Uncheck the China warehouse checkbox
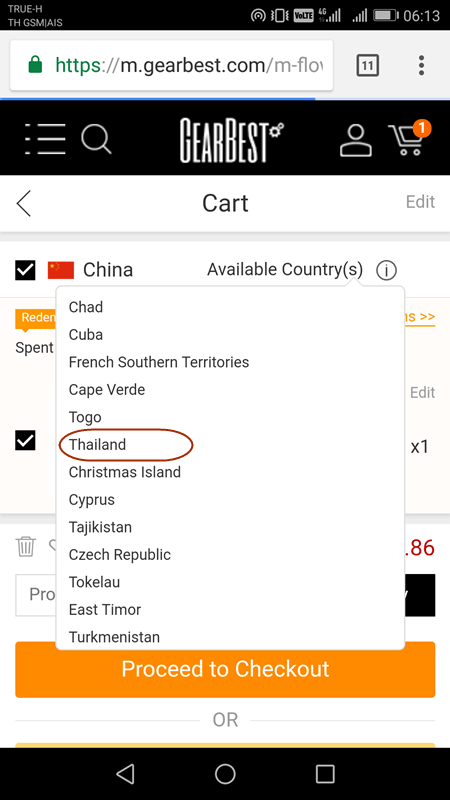 pyautogui.click(x=26, y=270)
